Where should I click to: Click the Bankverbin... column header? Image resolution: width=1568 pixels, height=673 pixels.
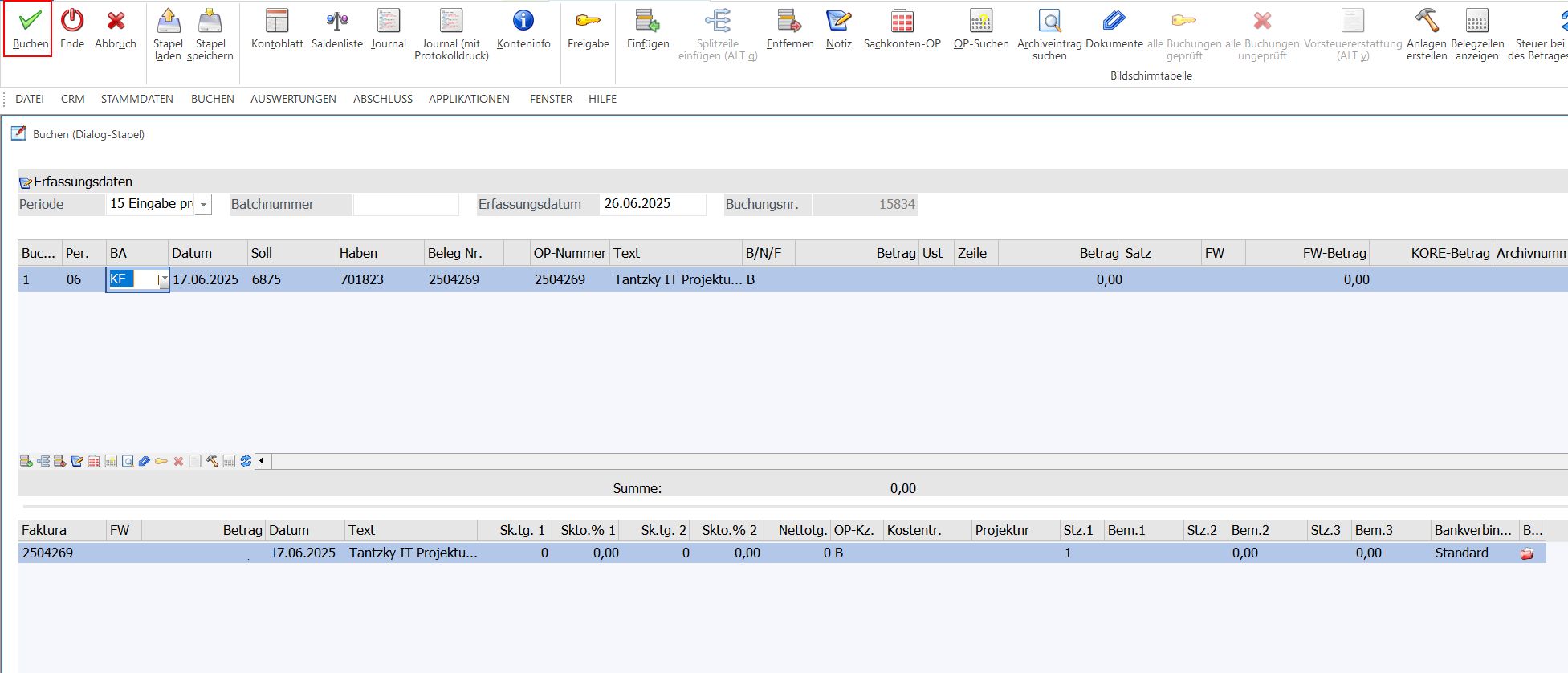pyautogui.click(x=1474, y=530)
